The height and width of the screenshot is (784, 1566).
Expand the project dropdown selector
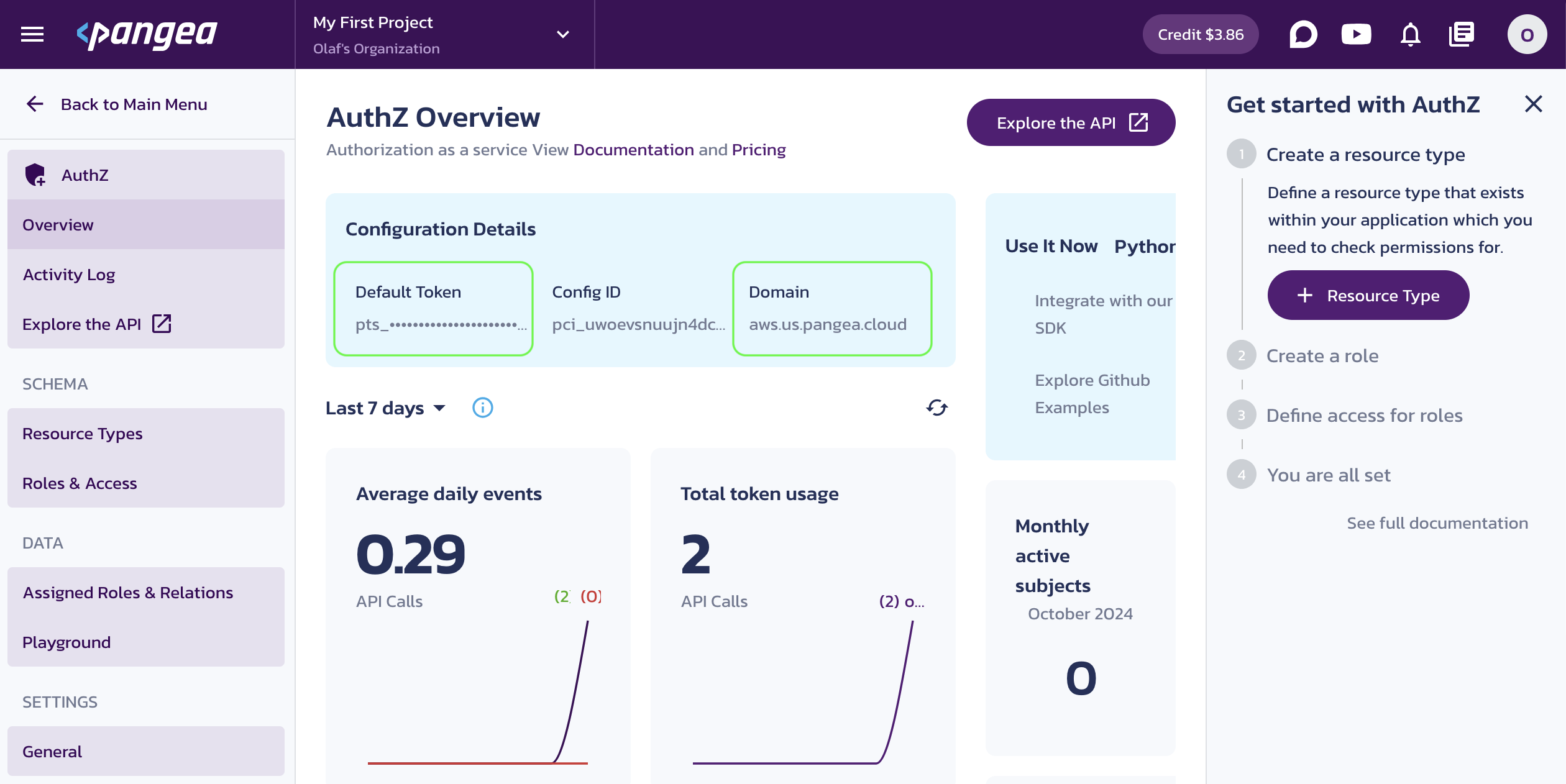point(562,34)
